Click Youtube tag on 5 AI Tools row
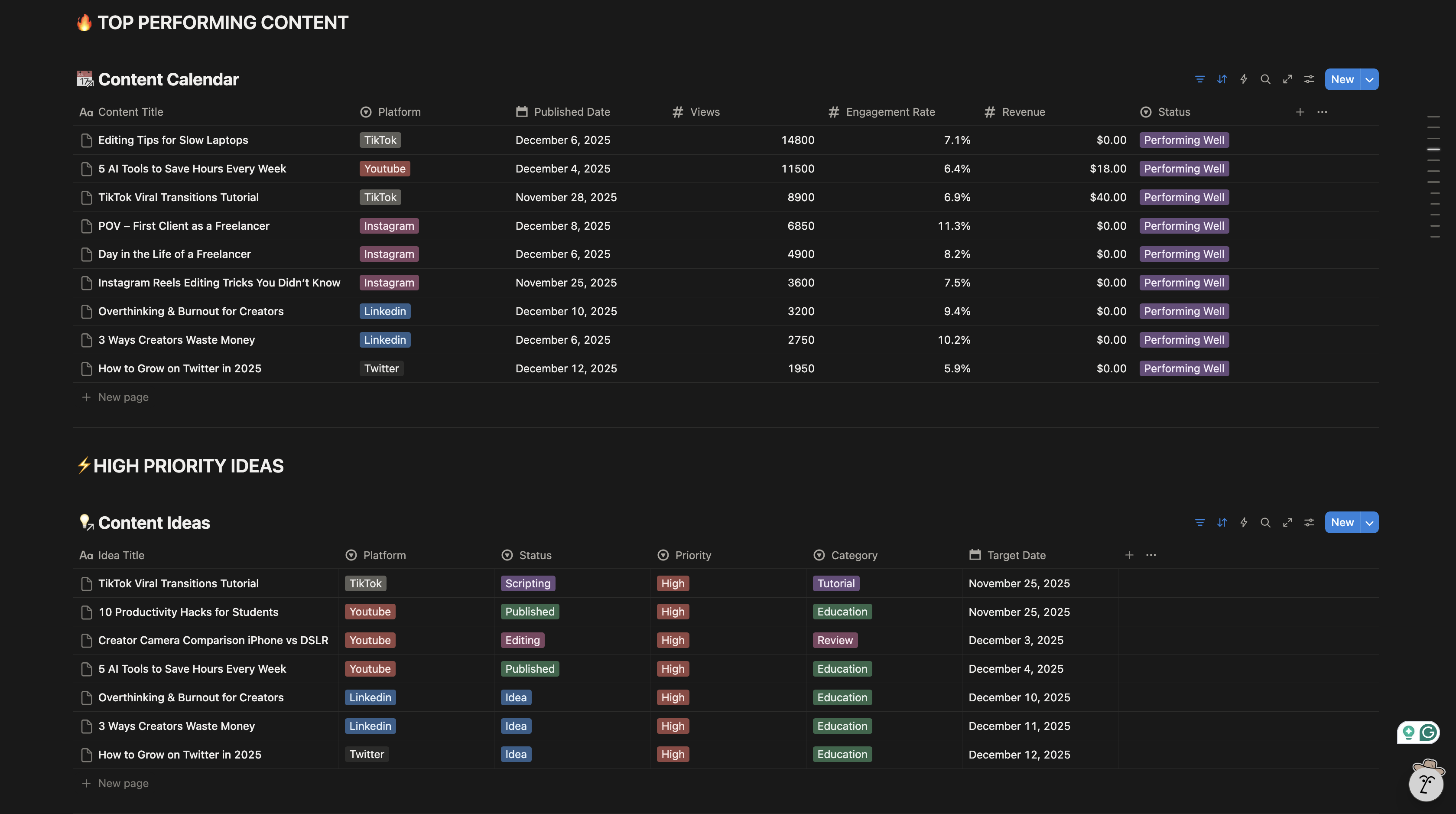The image size is (1456, 814). (384, 169)
